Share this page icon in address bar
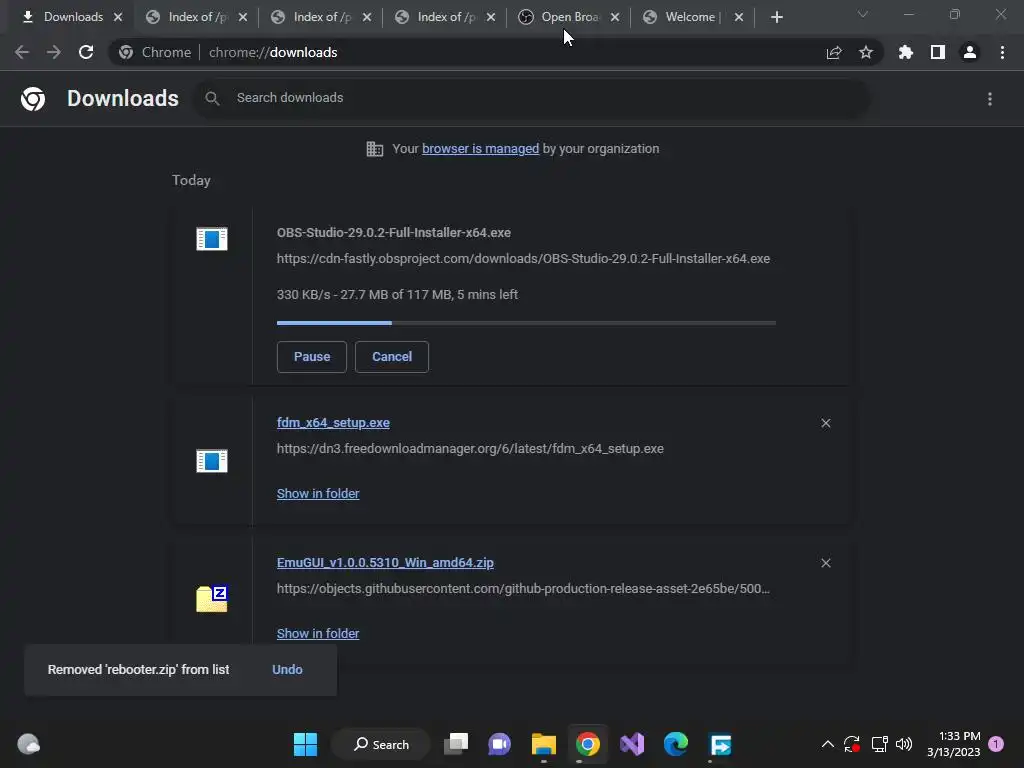 pos(834,52)
